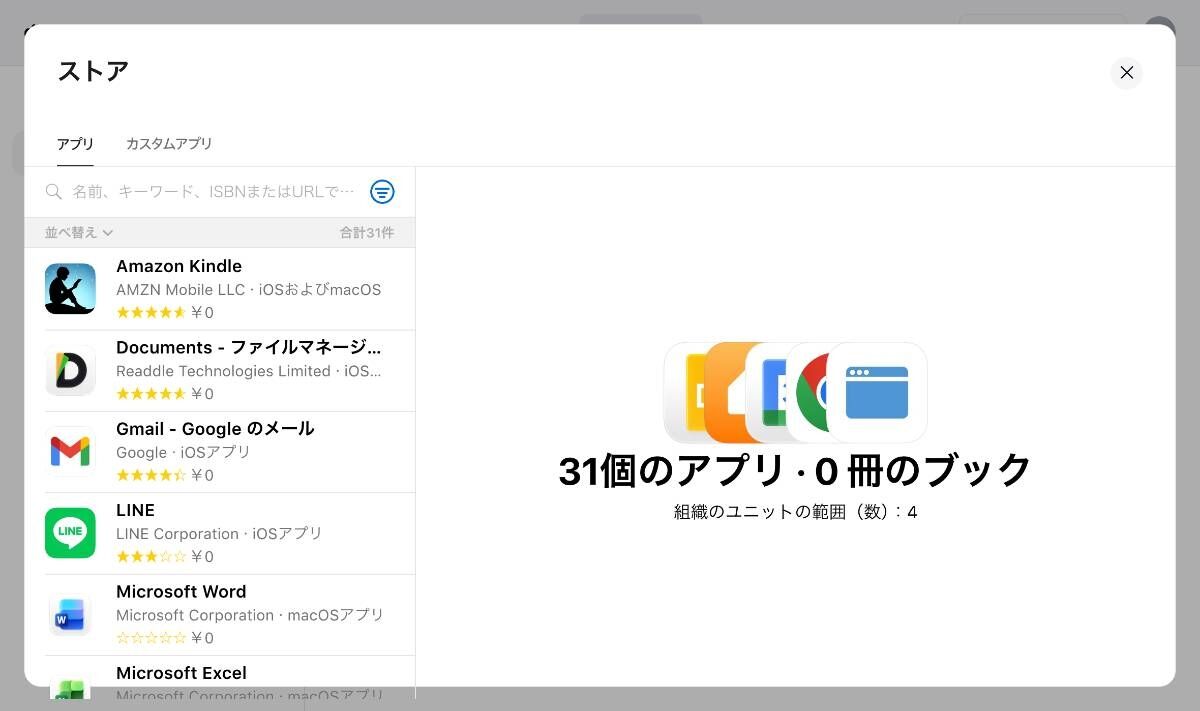
Task: Click the Microsoft Word app icon
Action: click(x=70, y=615)
